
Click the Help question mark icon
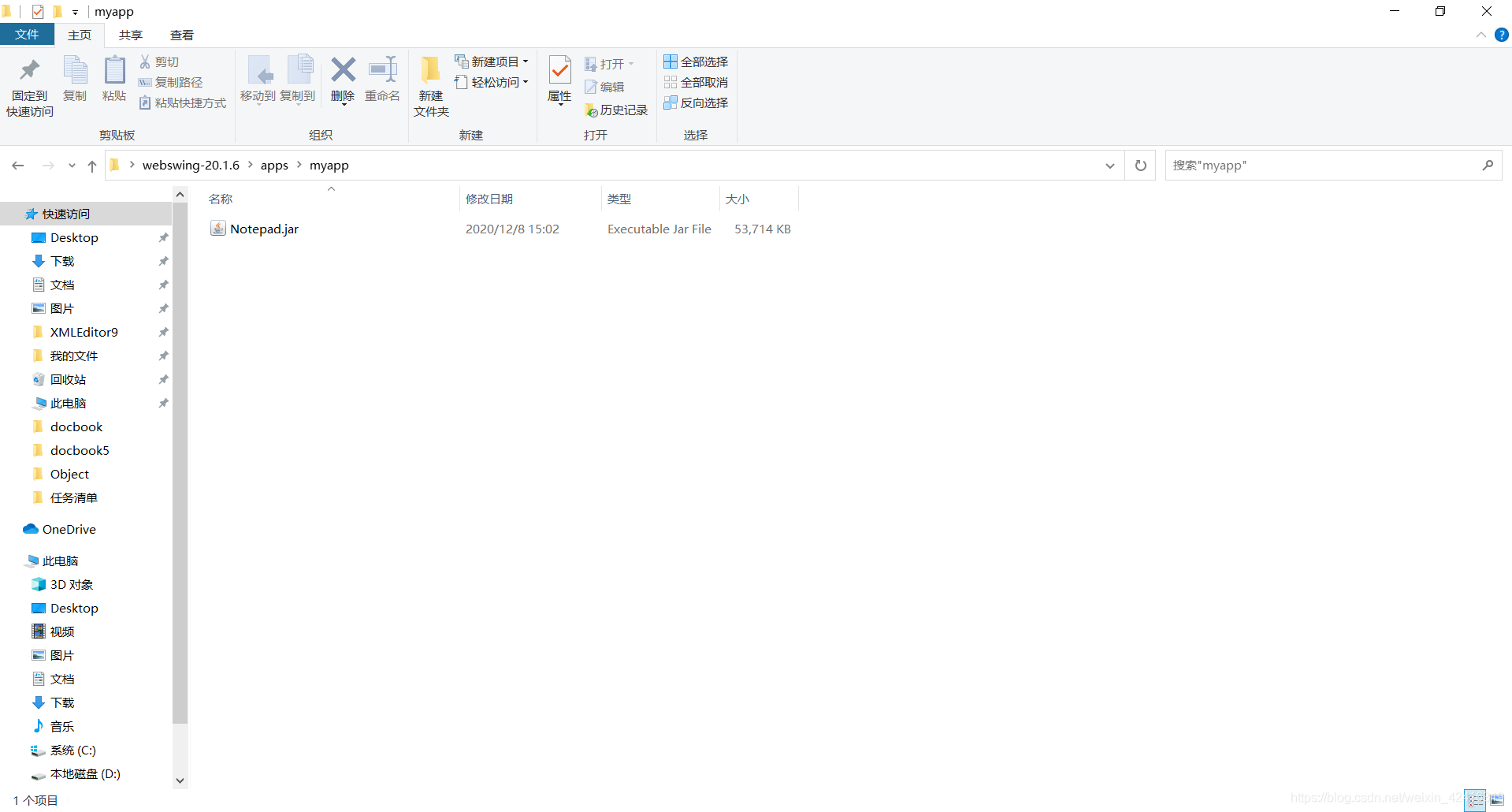[x=1502, y=35]
